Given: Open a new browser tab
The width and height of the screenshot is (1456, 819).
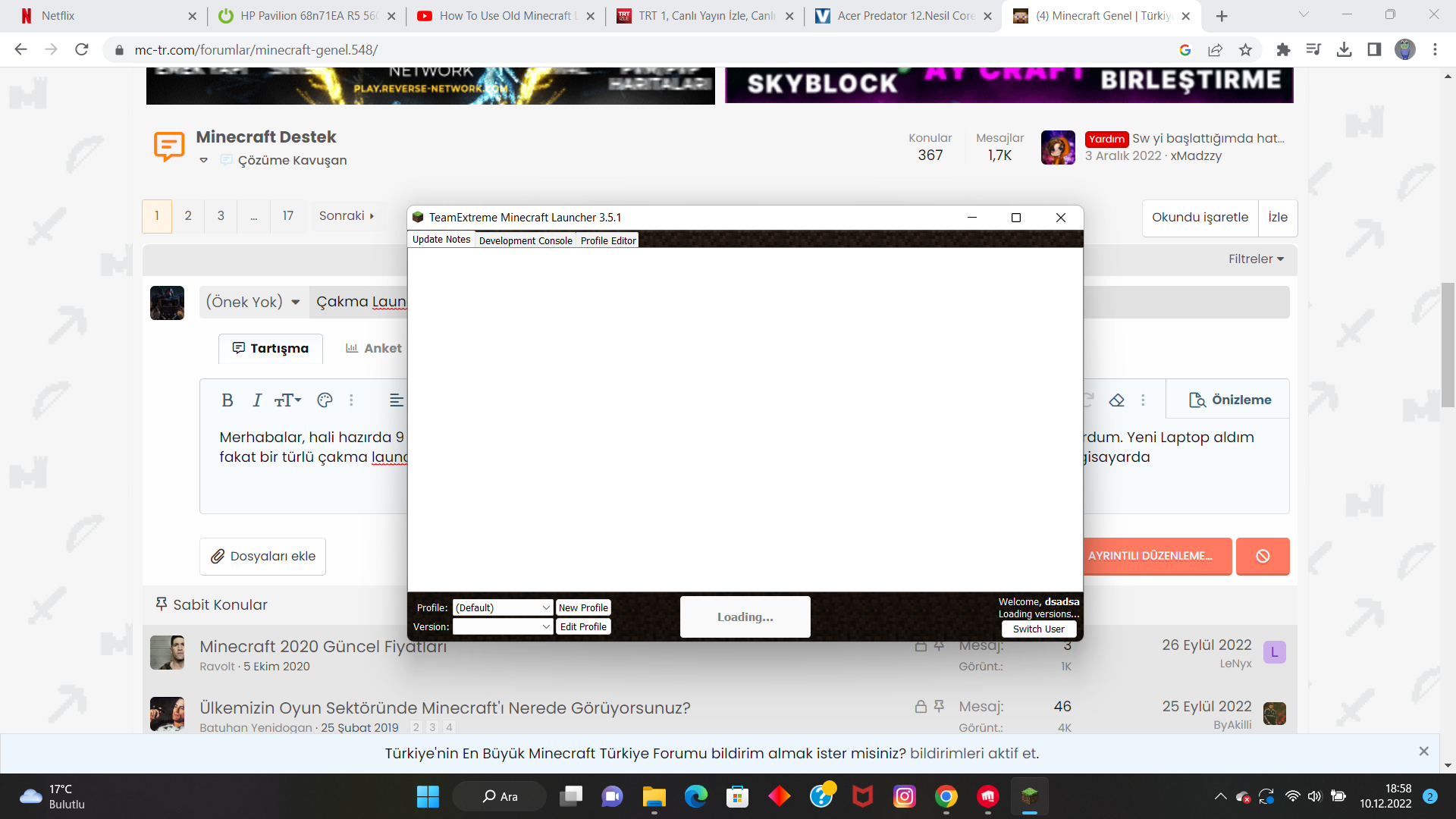Looking at the screenshot, I should click(x=1222, y=16).
